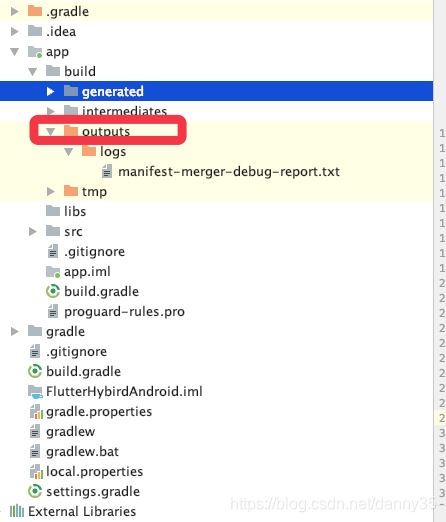Select the libs folder label
The height and width of the screenshot is (522, 446).
(x=75, y=211)
